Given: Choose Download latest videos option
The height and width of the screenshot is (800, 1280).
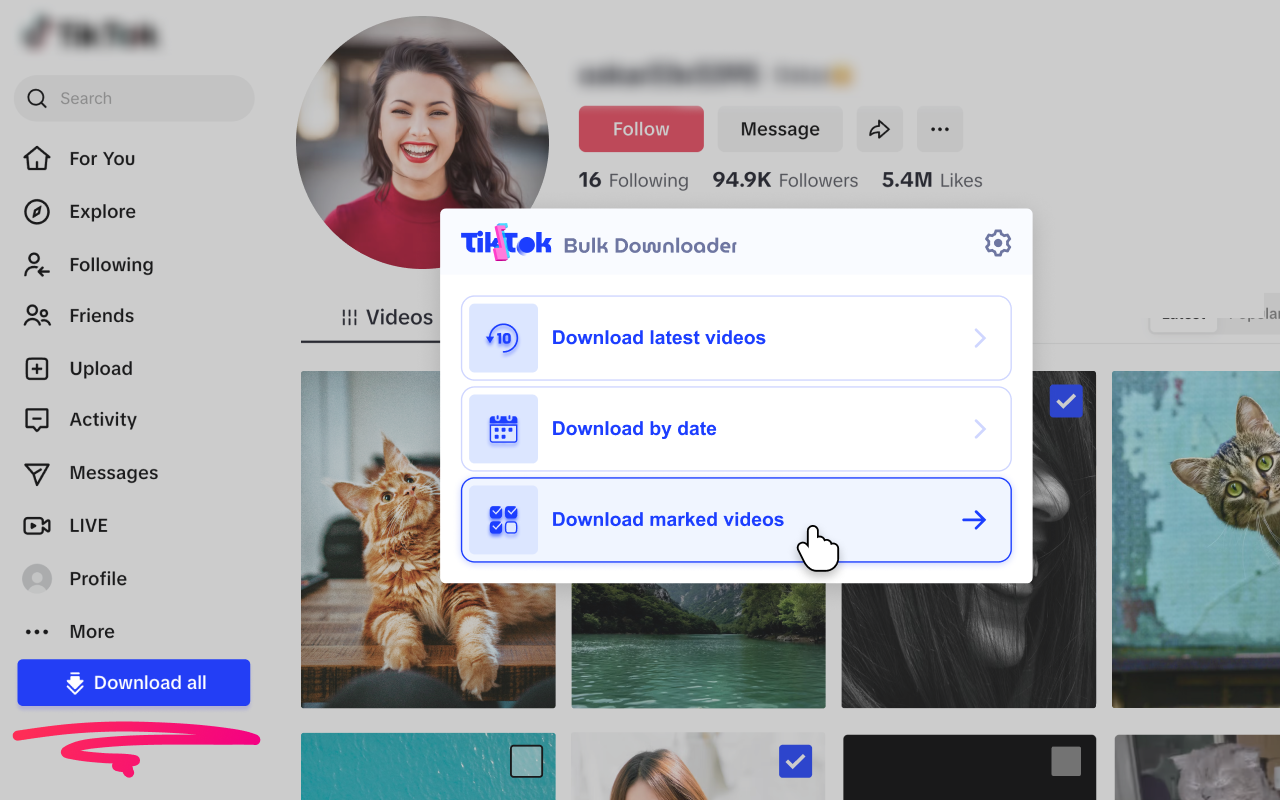Looking at the screenshot, I should coord(736,338).
